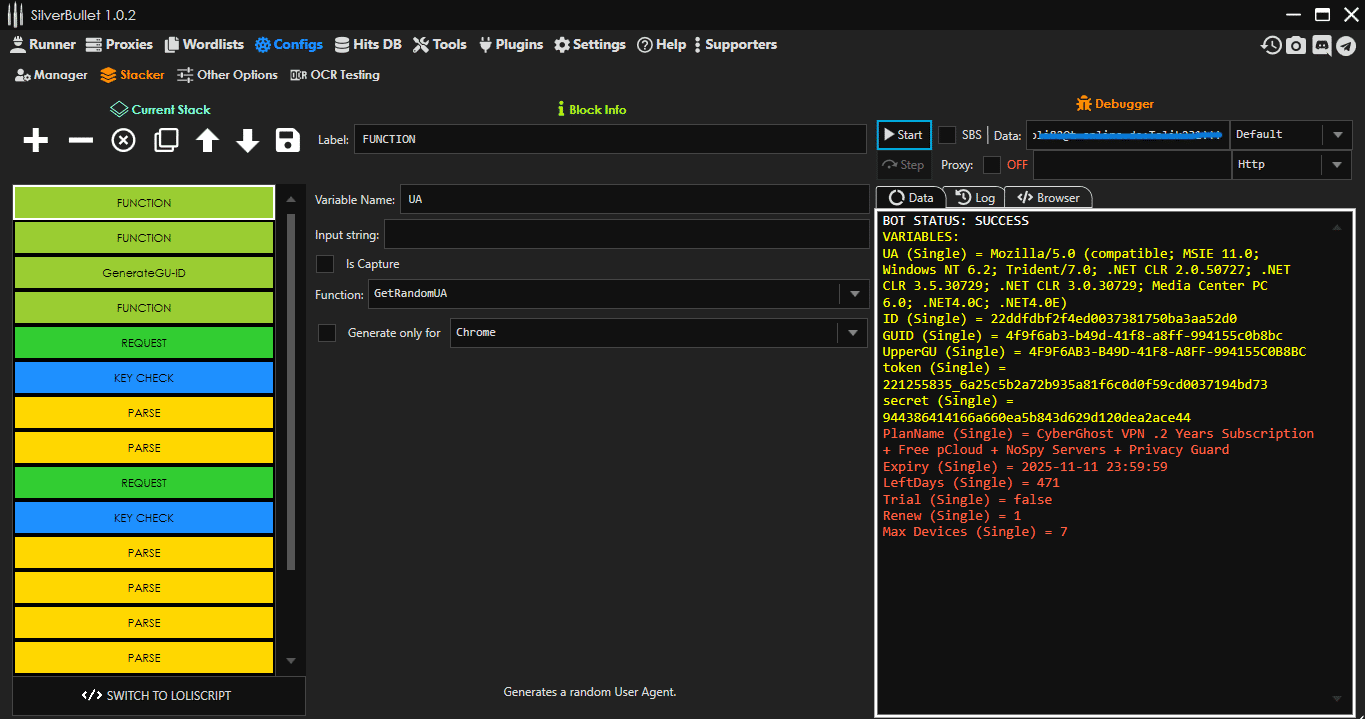Open the Chrome browser selection dropdown
Image resolution: width=1365 pixels, height=719 pixels.
[x=855, y=332]
